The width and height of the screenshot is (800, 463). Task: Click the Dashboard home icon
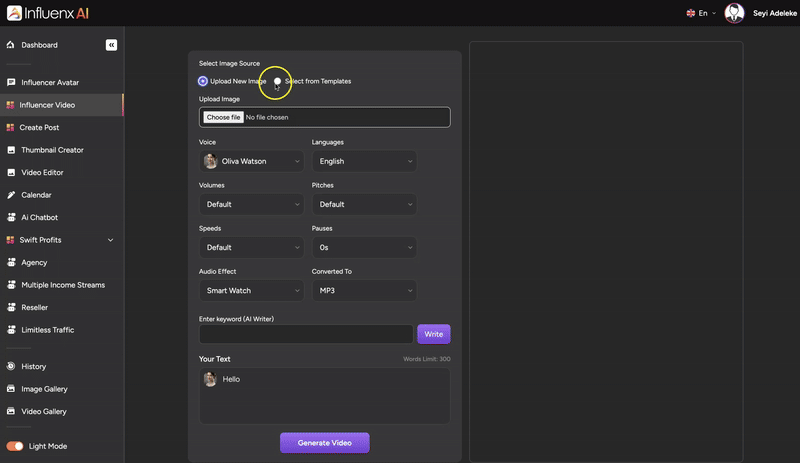pyautogui.click(x=11, y=45)
